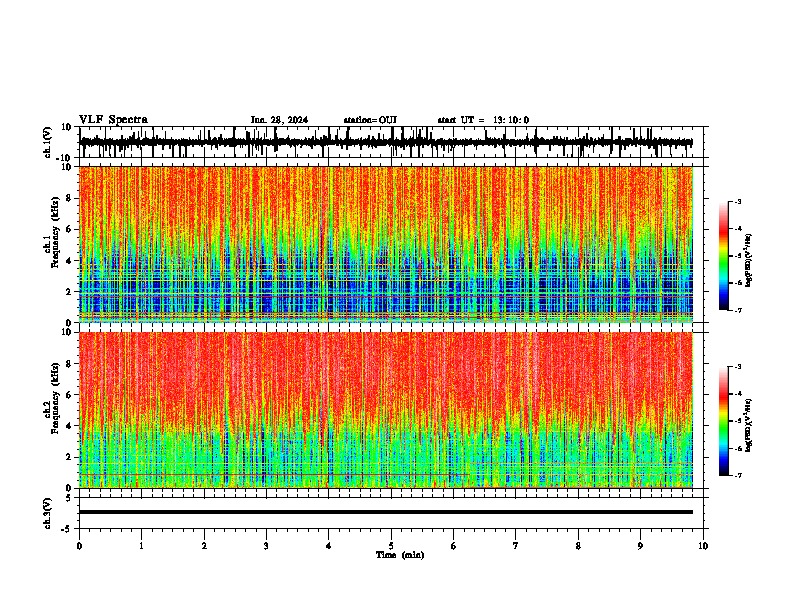Click the ch.3(V) axis label
This screenshot has height=612, width=792.
[x=48, y=513]
